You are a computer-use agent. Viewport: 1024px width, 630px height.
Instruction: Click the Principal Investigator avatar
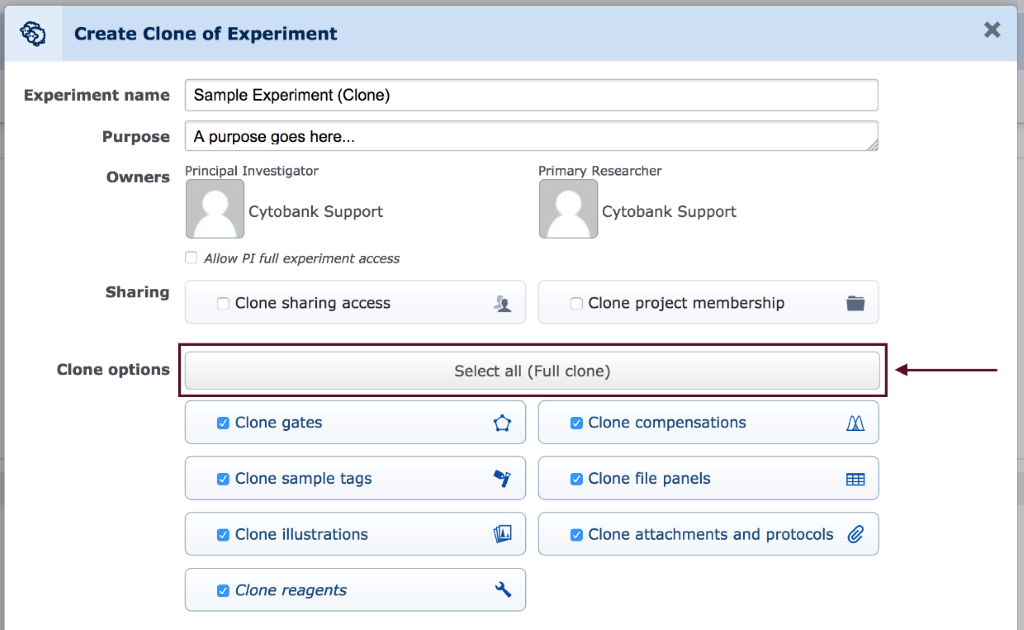coord(215,209)
